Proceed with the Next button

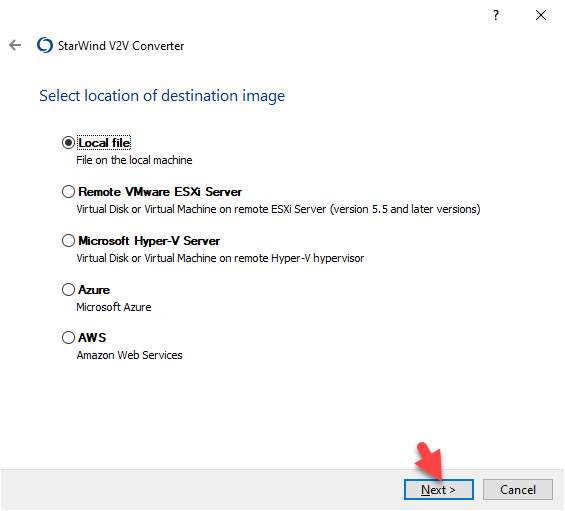(x=439, y=490)
